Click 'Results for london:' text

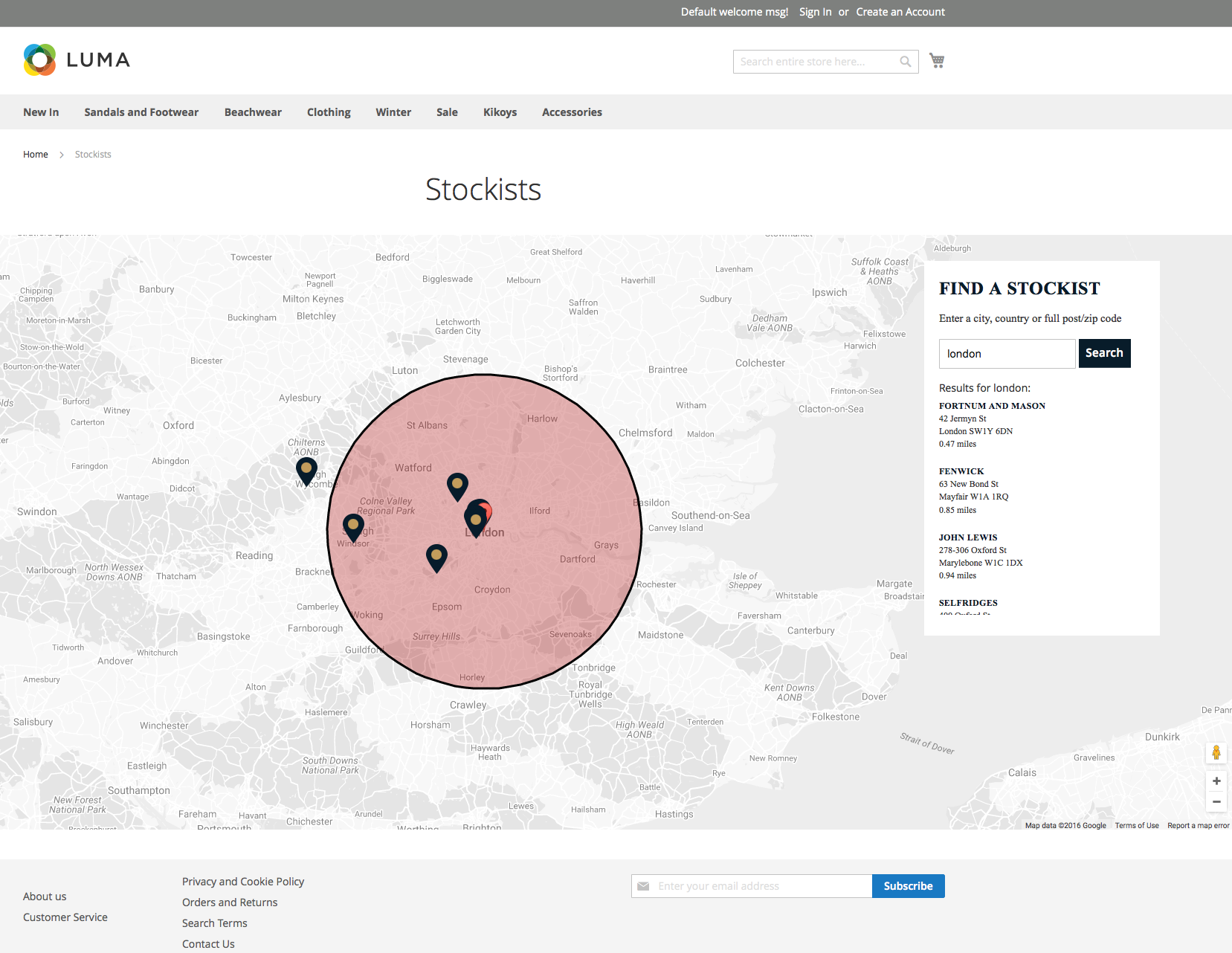tap(984, 388)
